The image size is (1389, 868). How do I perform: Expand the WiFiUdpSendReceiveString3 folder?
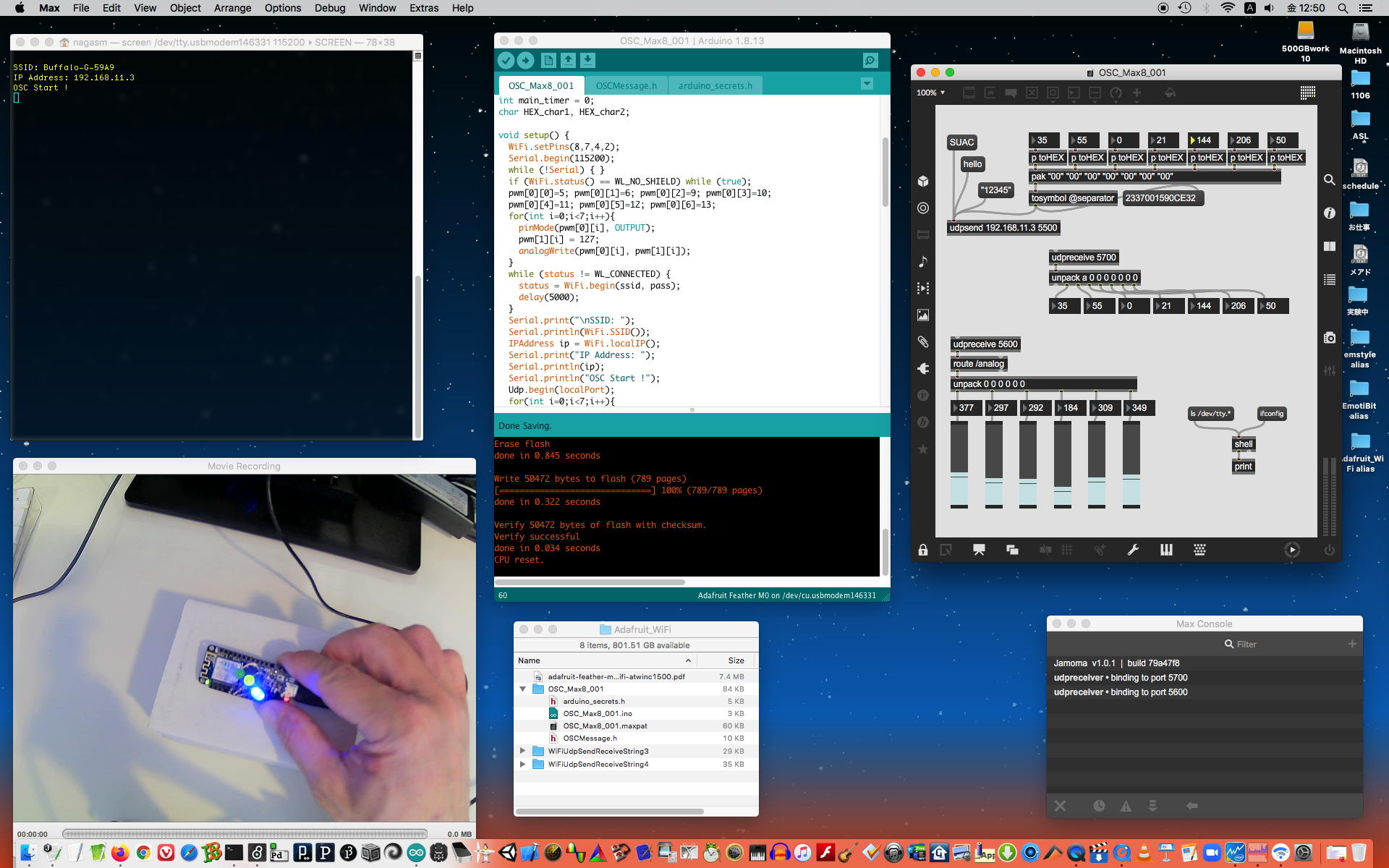522,751
